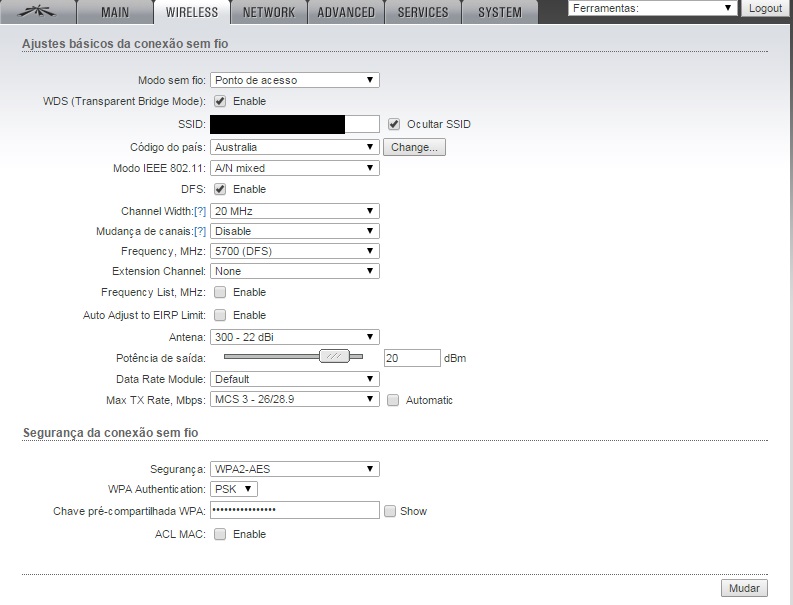Switch to the MAIN tab

point(115,12)
